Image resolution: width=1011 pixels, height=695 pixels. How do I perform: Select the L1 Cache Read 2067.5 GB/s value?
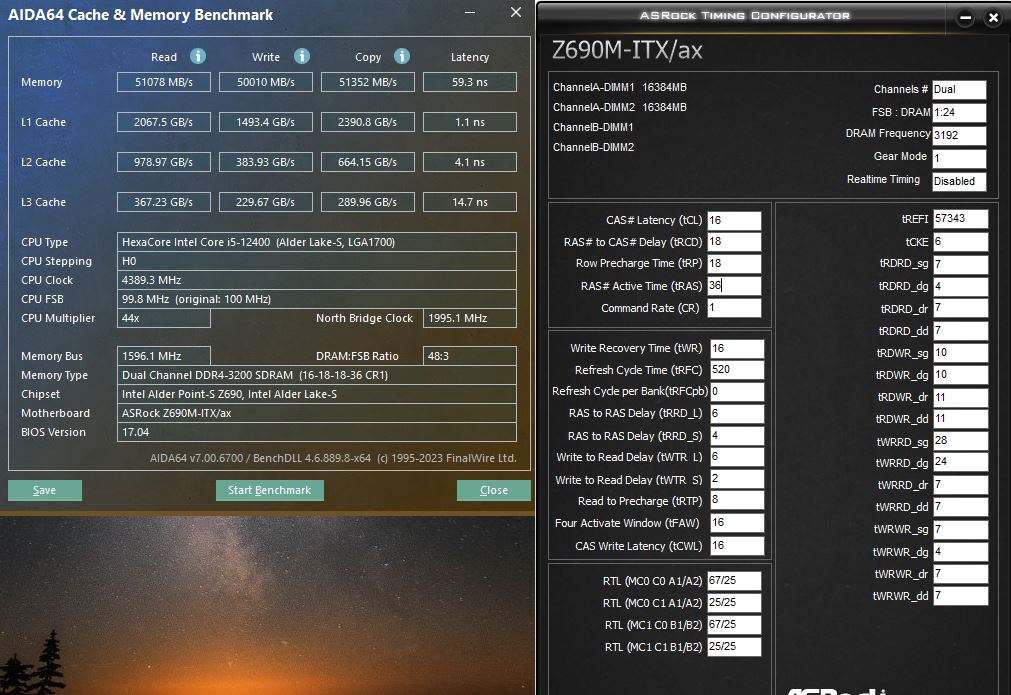[164, 122]
